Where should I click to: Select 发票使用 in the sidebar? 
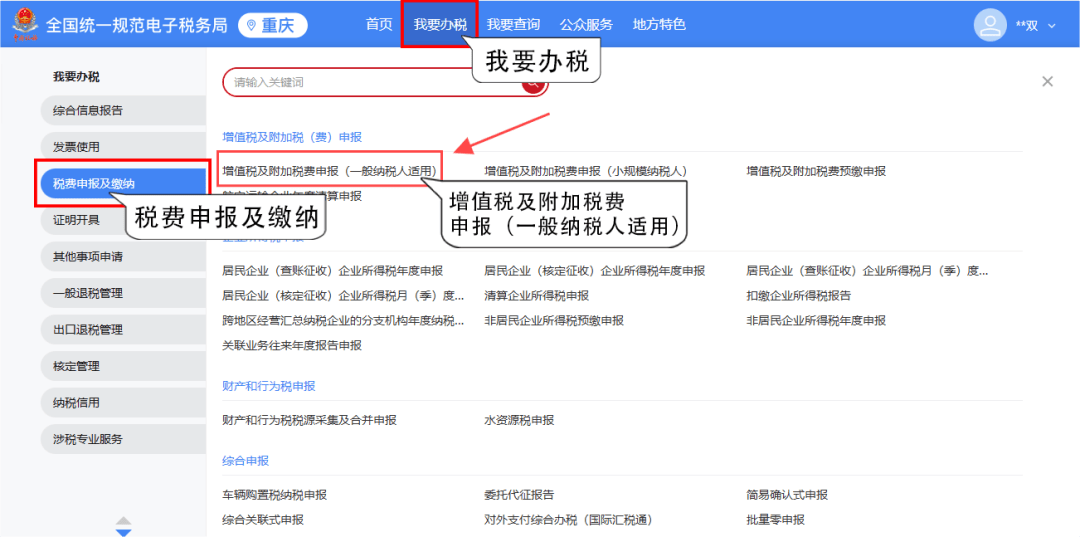pyautogui.click(x=123, y=147)
